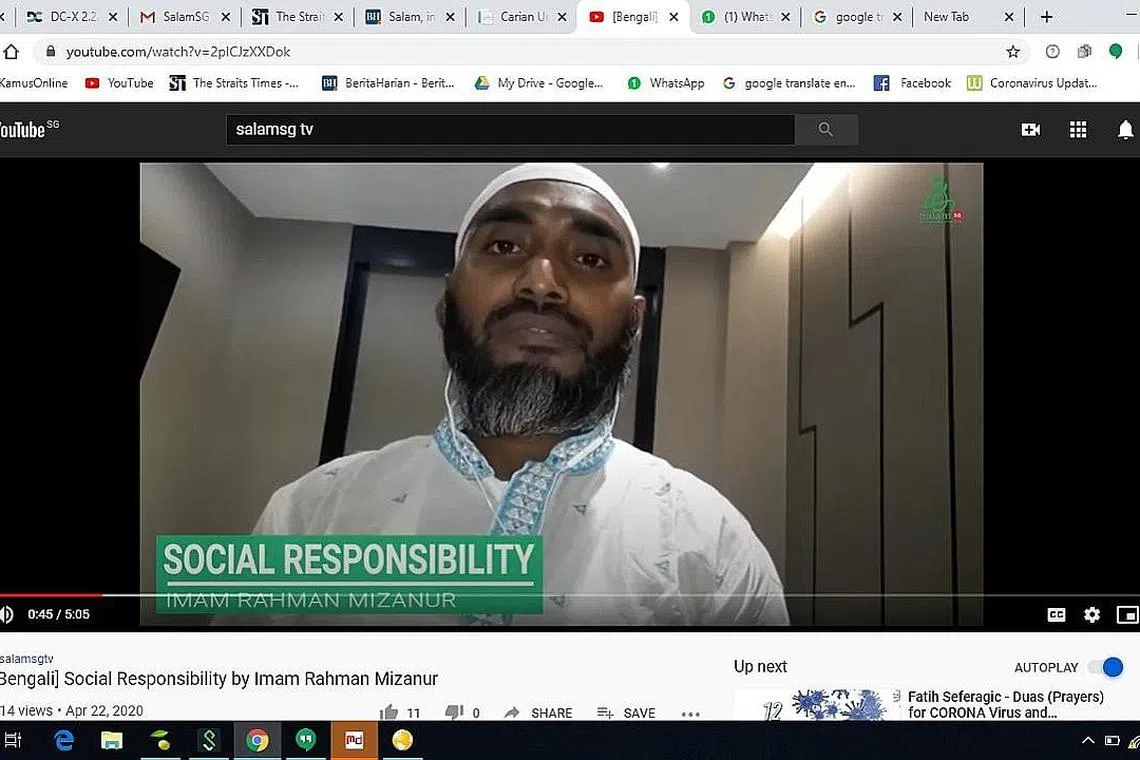1140x760 pixels.
Task: Expand the Windows system tray hidden icons
Action: click(1088, 741)
